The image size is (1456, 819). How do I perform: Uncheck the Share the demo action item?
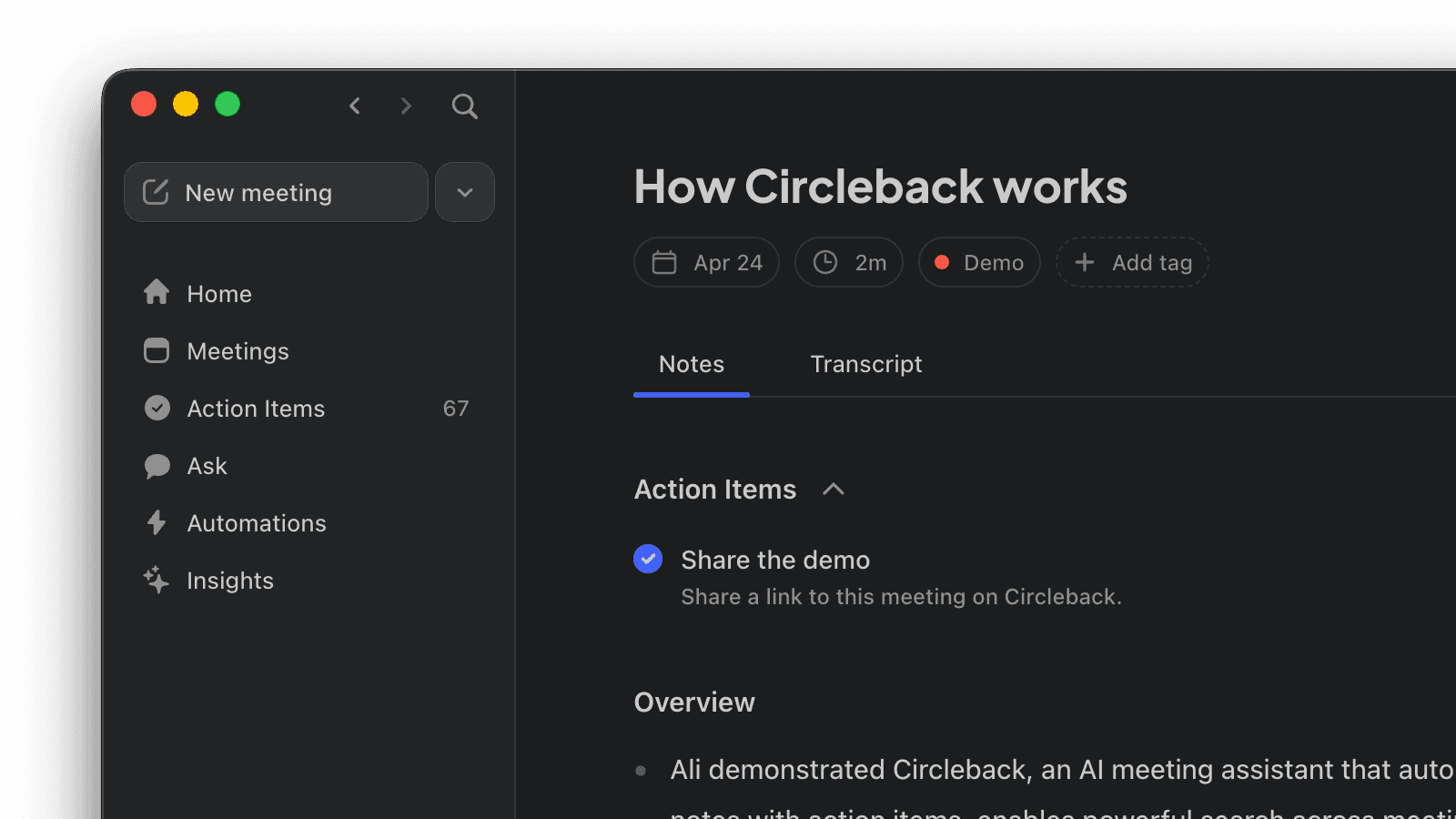(x=648, y=559)
